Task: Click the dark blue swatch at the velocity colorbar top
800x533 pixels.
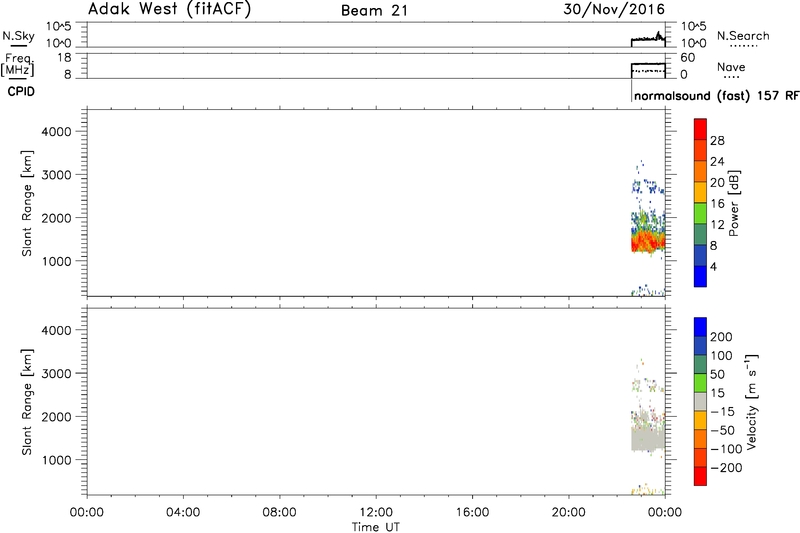Action: coord(700,327)
